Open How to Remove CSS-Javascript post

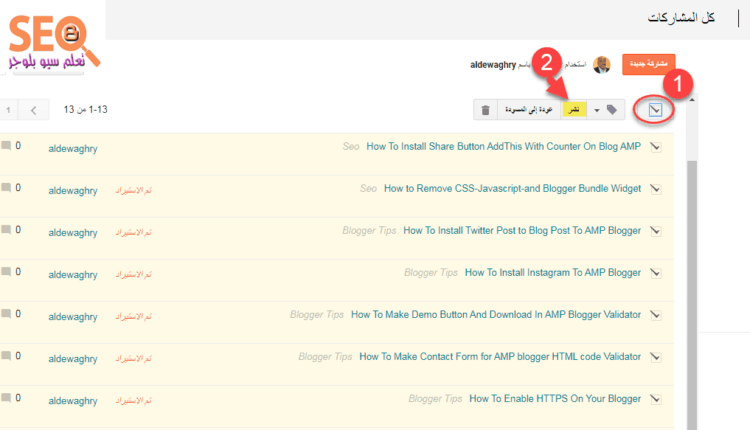(512, 188)
